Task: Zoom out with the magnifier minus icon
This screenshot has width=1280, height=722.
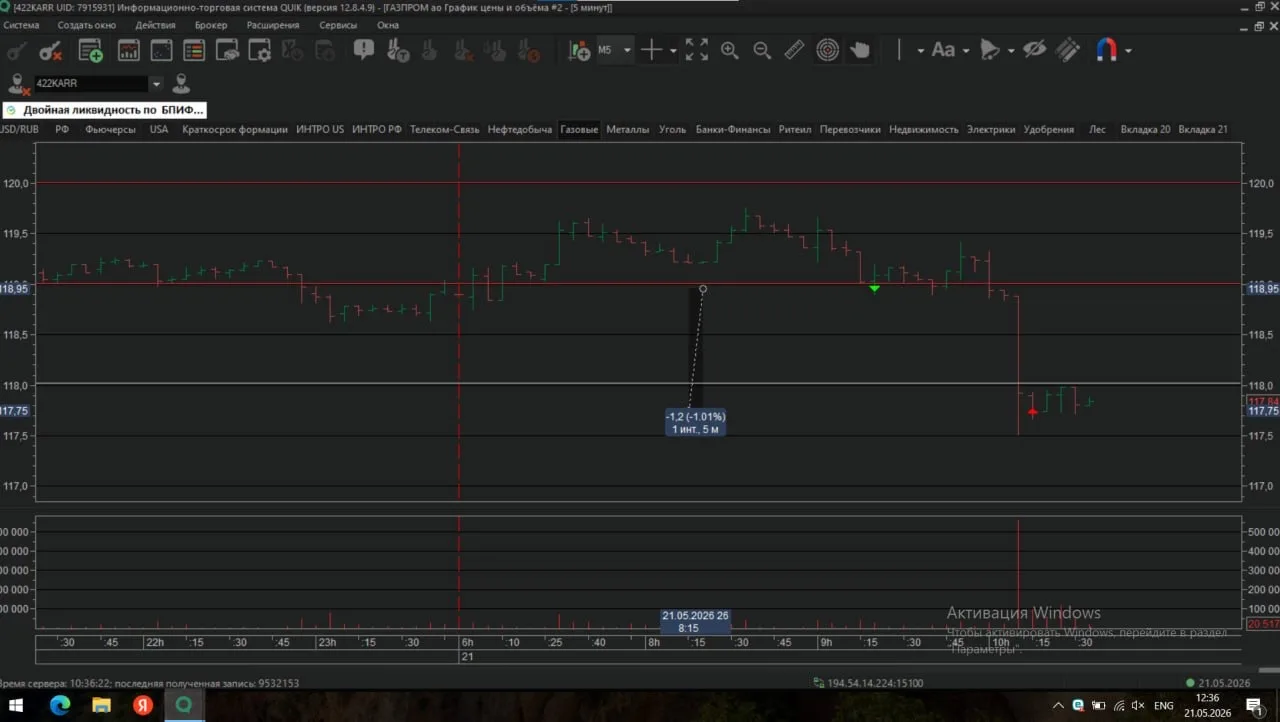Action: tap(762, 50)
